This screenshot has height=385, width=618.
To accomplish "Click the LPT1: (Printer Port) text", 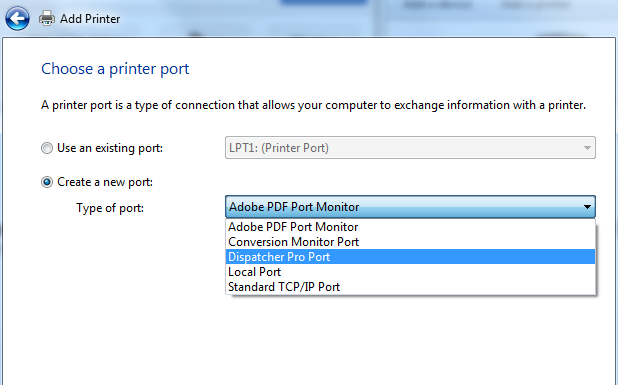I will [x=279, y=148].
